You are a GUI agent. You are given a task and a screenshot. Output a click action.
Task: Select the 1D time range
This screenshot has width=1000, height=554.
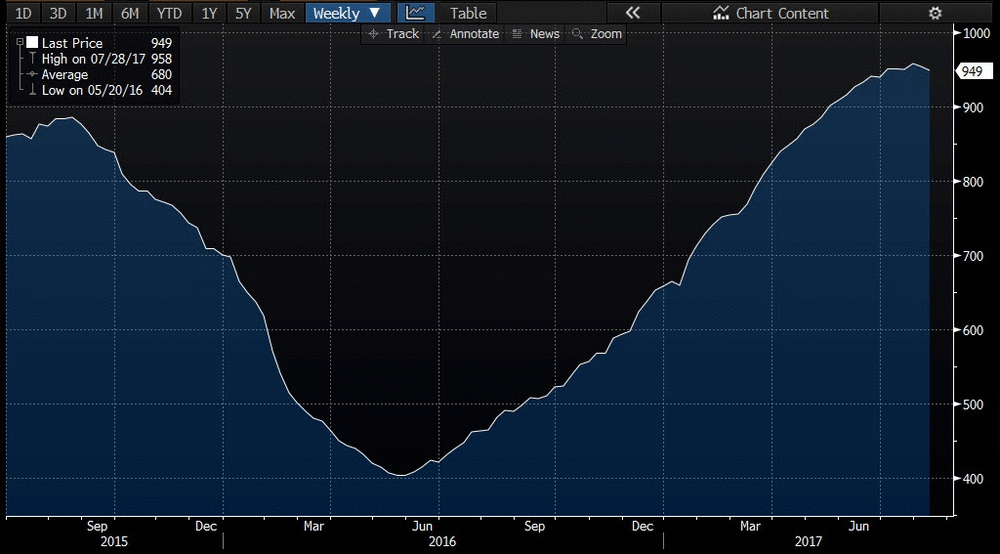(x=23, y=13)
